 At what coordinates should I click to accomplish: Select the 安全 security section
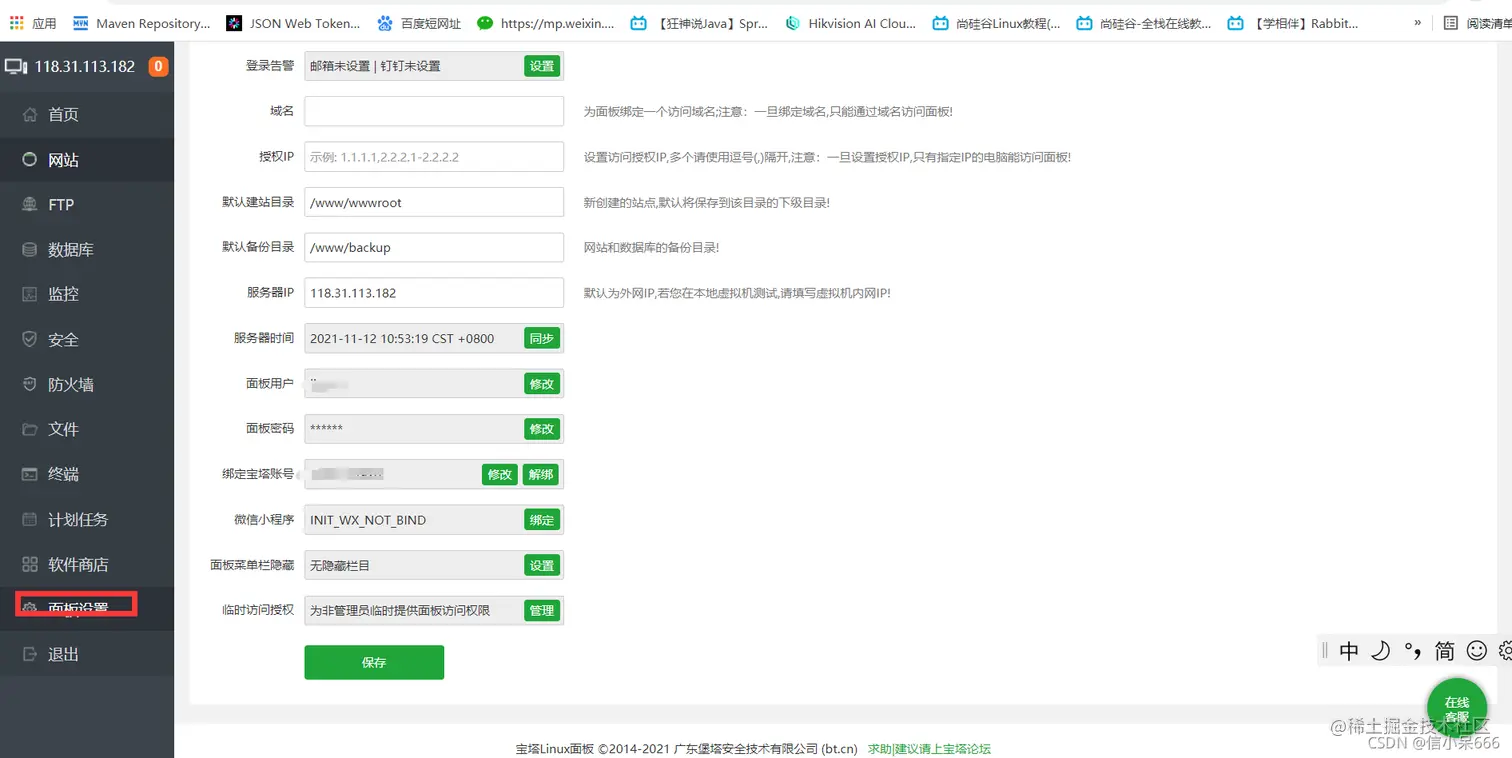click(62, 339)
